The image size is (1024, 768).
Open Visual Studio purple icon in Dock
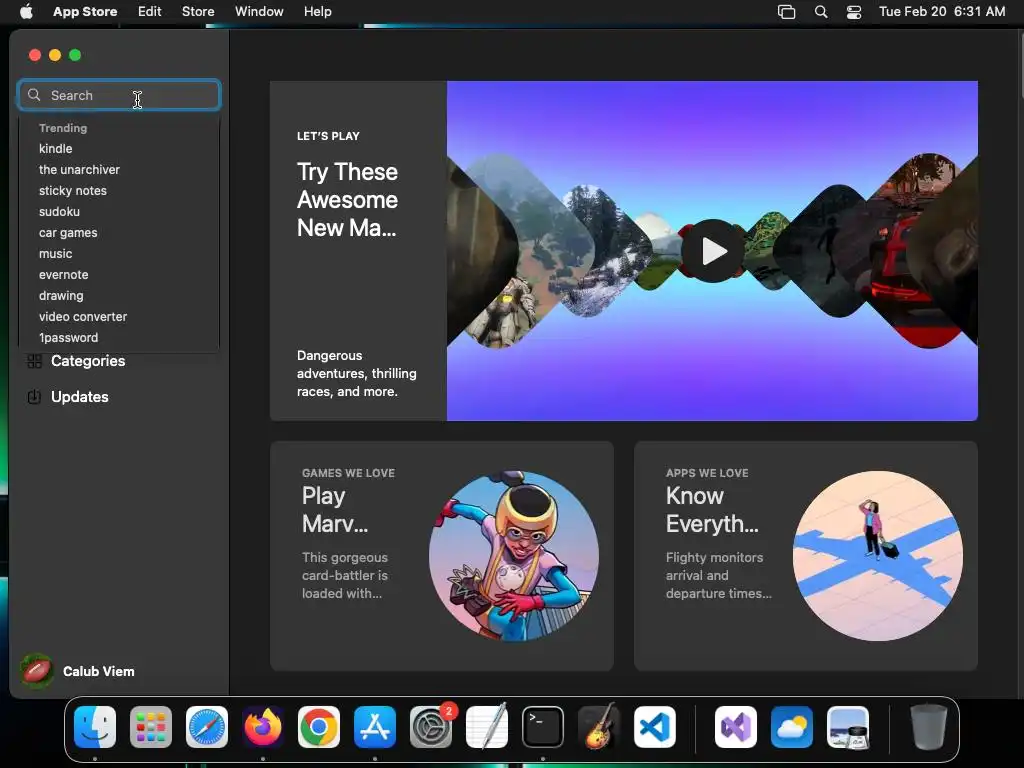click(736, 727)
